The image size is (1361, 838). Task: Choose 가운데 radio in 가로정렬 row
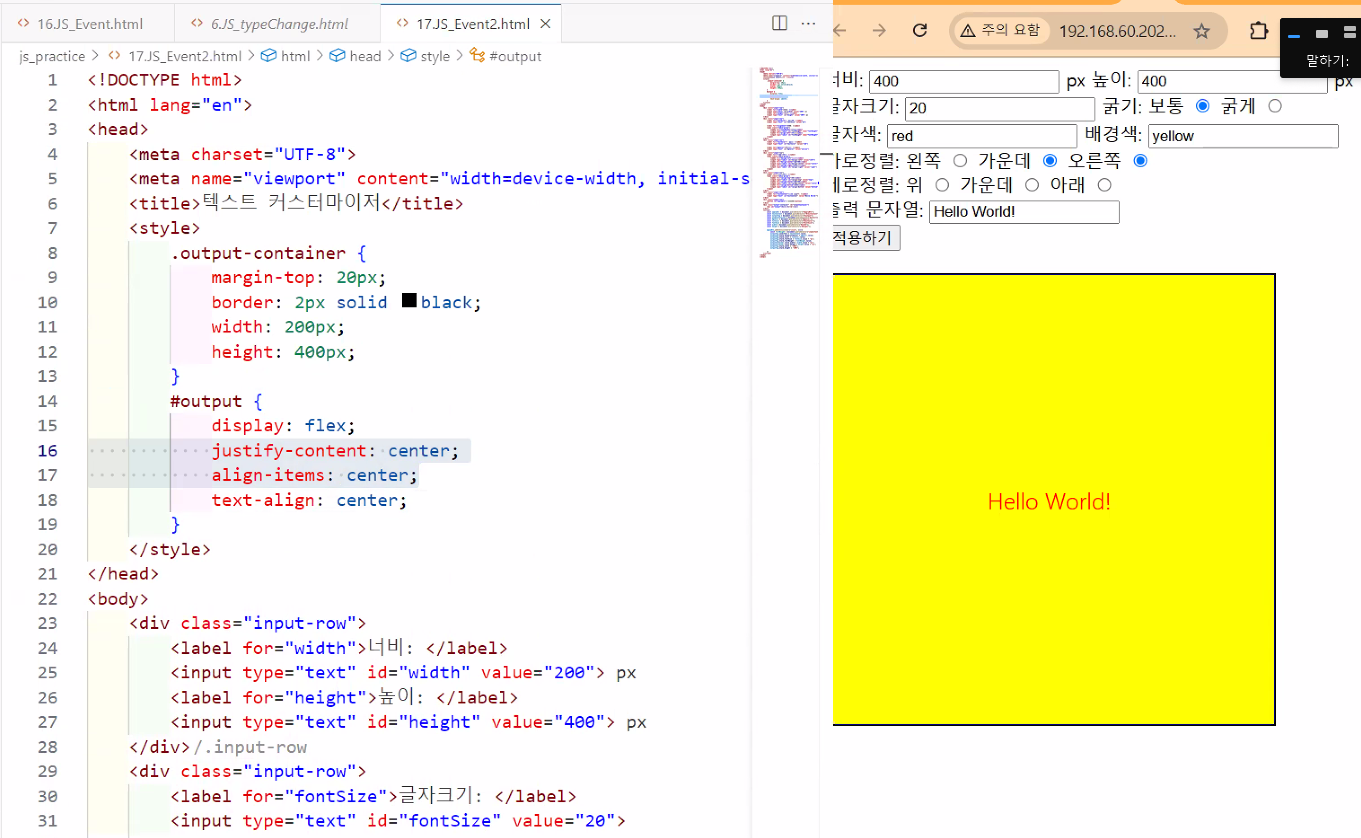[x=1050, y=160]
